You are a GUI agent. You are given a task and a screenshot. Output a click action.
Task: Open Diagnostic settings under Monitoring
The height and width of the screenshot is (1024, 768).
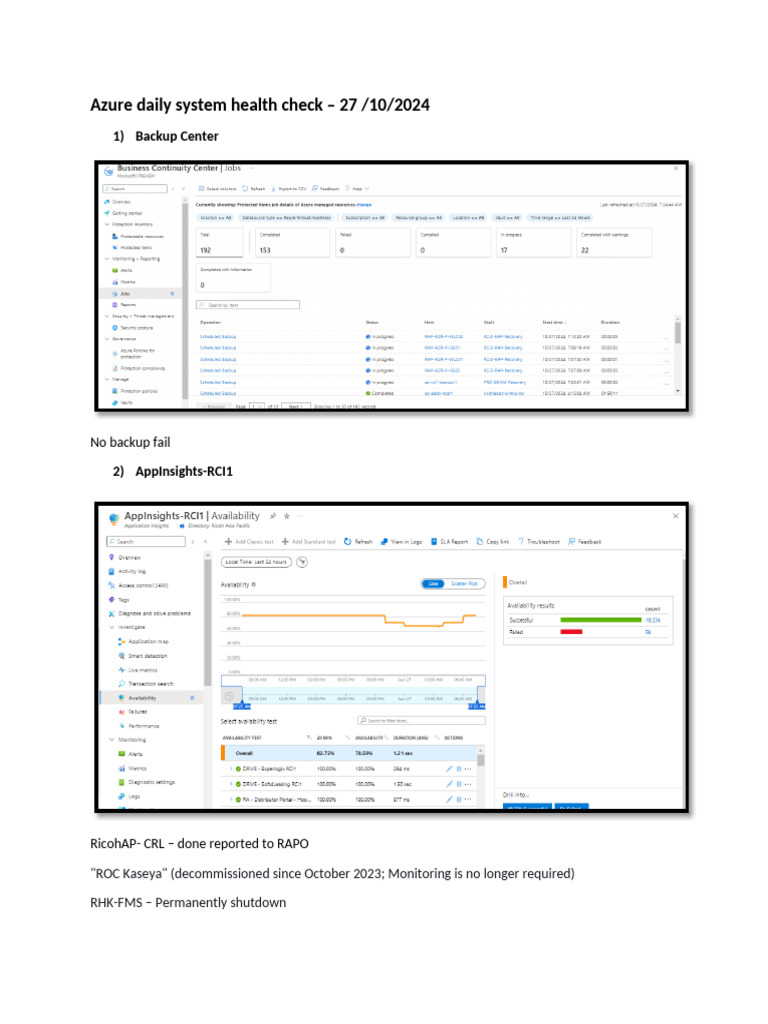tap(152, 782)
